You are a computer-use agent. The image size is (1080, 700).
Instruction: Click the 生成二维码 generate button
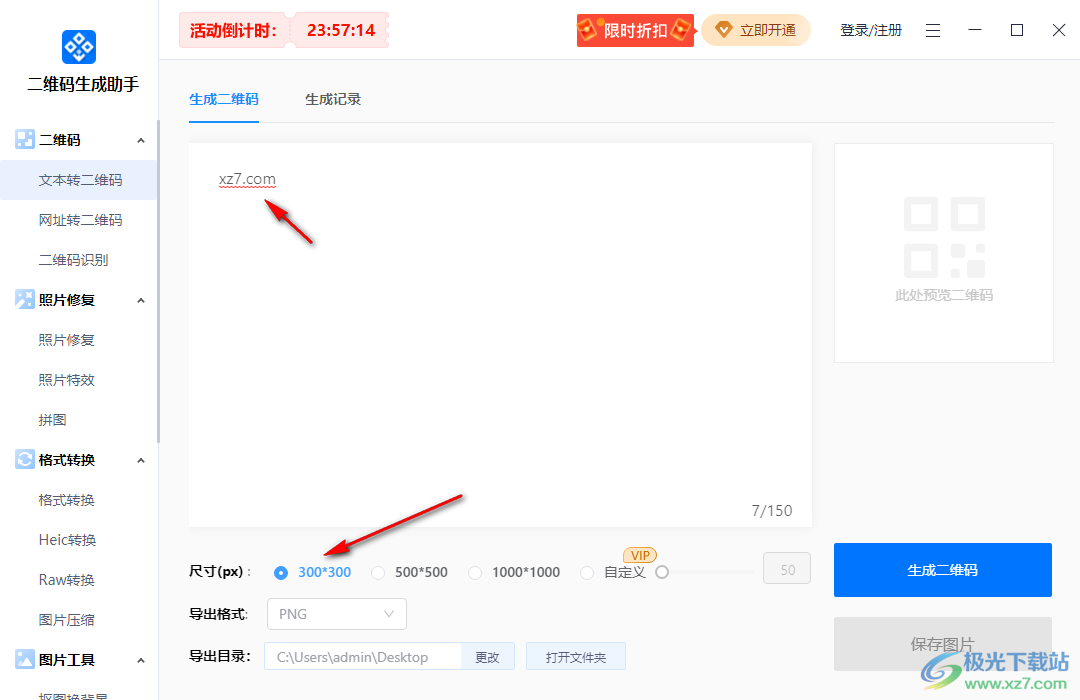942,570
